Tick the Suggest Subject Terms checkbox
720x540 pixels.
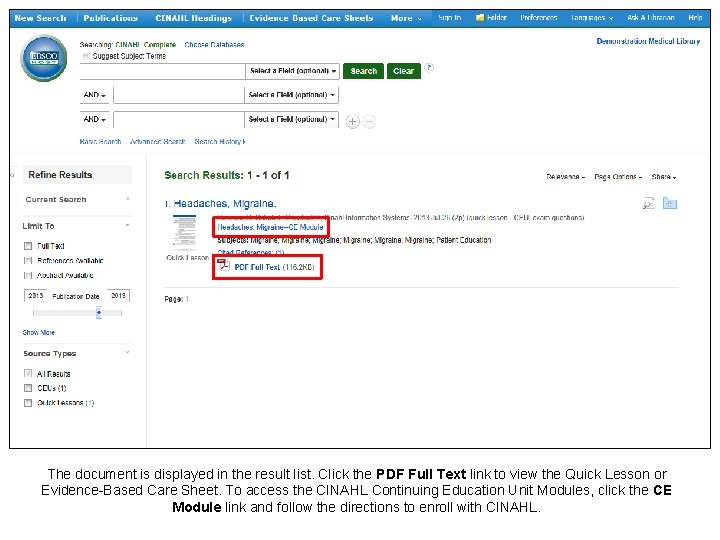(x=85, y=56)
